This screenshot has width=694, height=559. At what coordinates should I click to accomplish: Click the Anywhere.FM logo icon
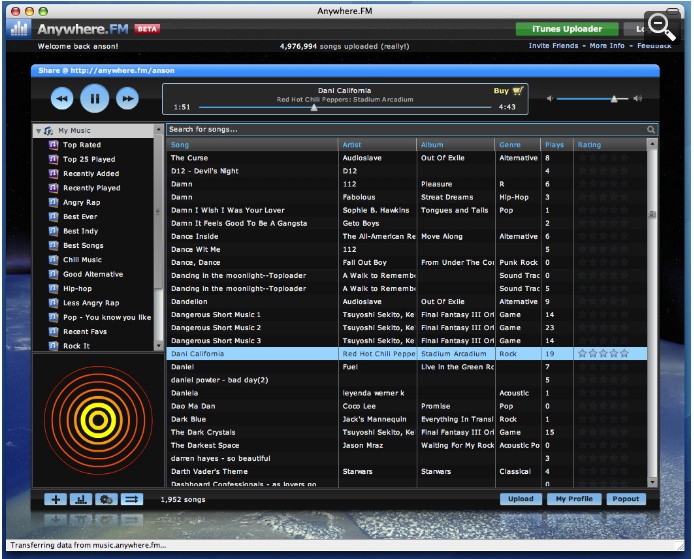click(x=19, y=29)
